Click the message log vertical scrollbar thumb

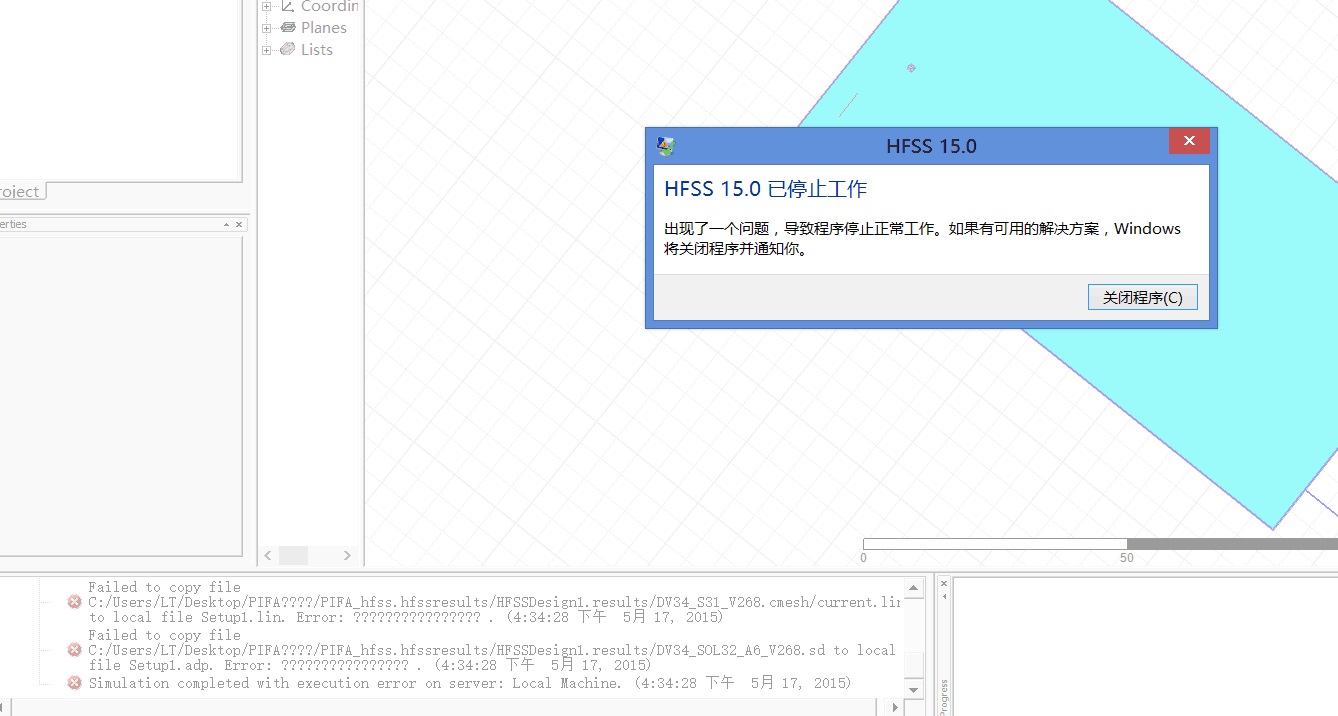coord(914,665)
